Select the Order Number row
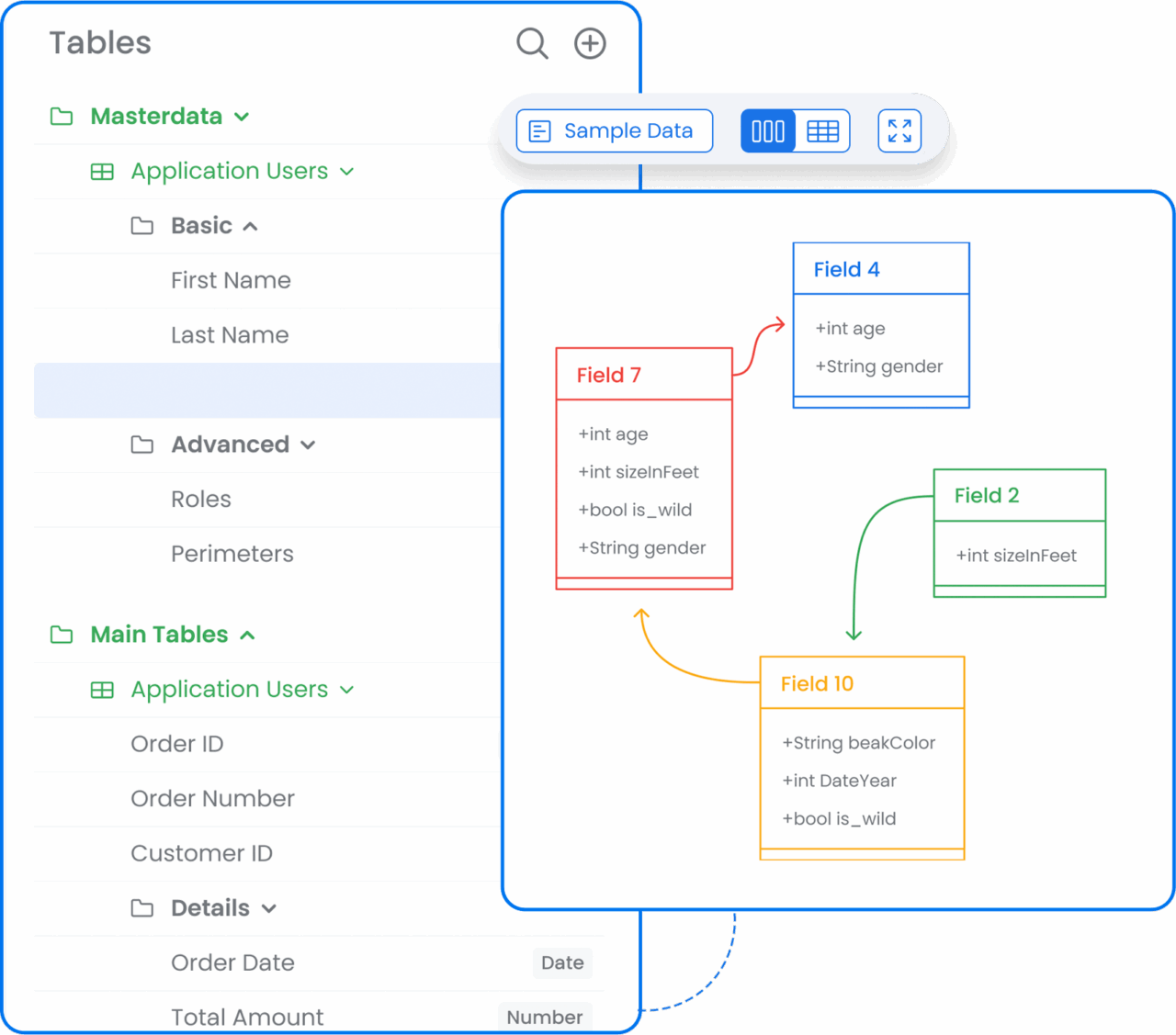 [x=212, y=798]
